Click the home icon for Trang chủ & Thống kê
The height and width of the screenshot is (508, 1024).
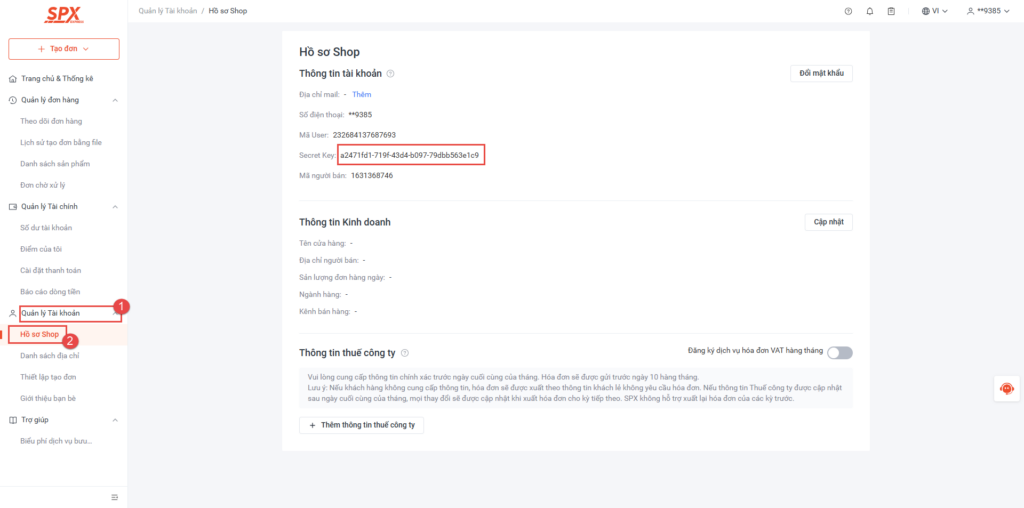(x=12, y=78)
